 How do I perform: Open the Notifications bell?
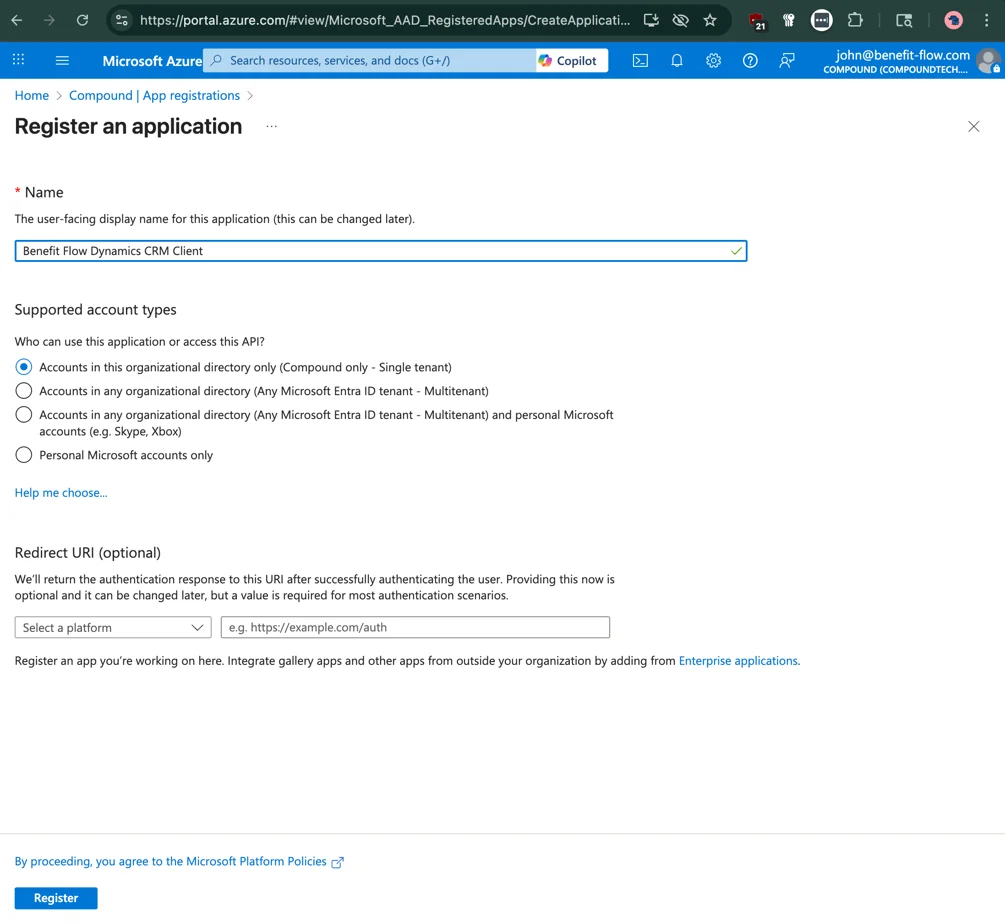click(x=677, y=60)
